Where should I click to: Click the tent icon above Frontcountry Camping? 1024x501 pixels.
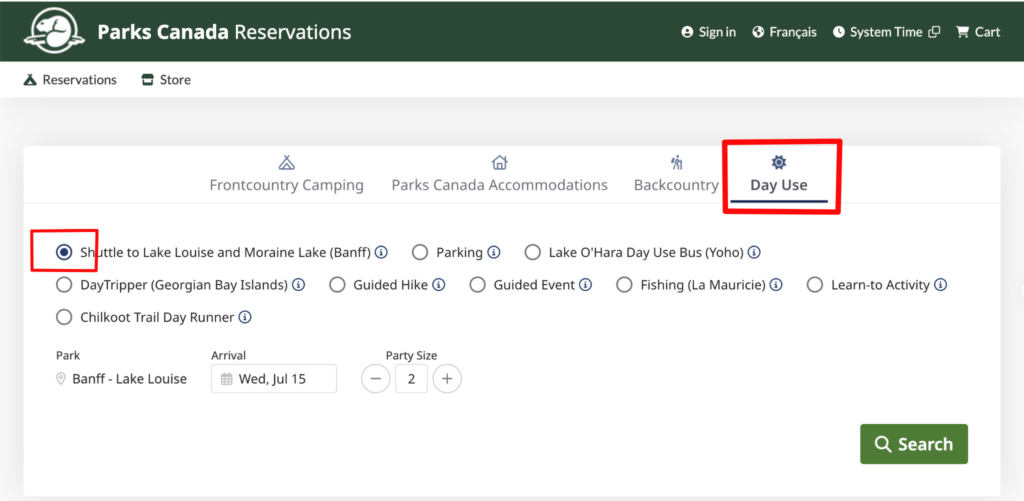click(286, 162)
